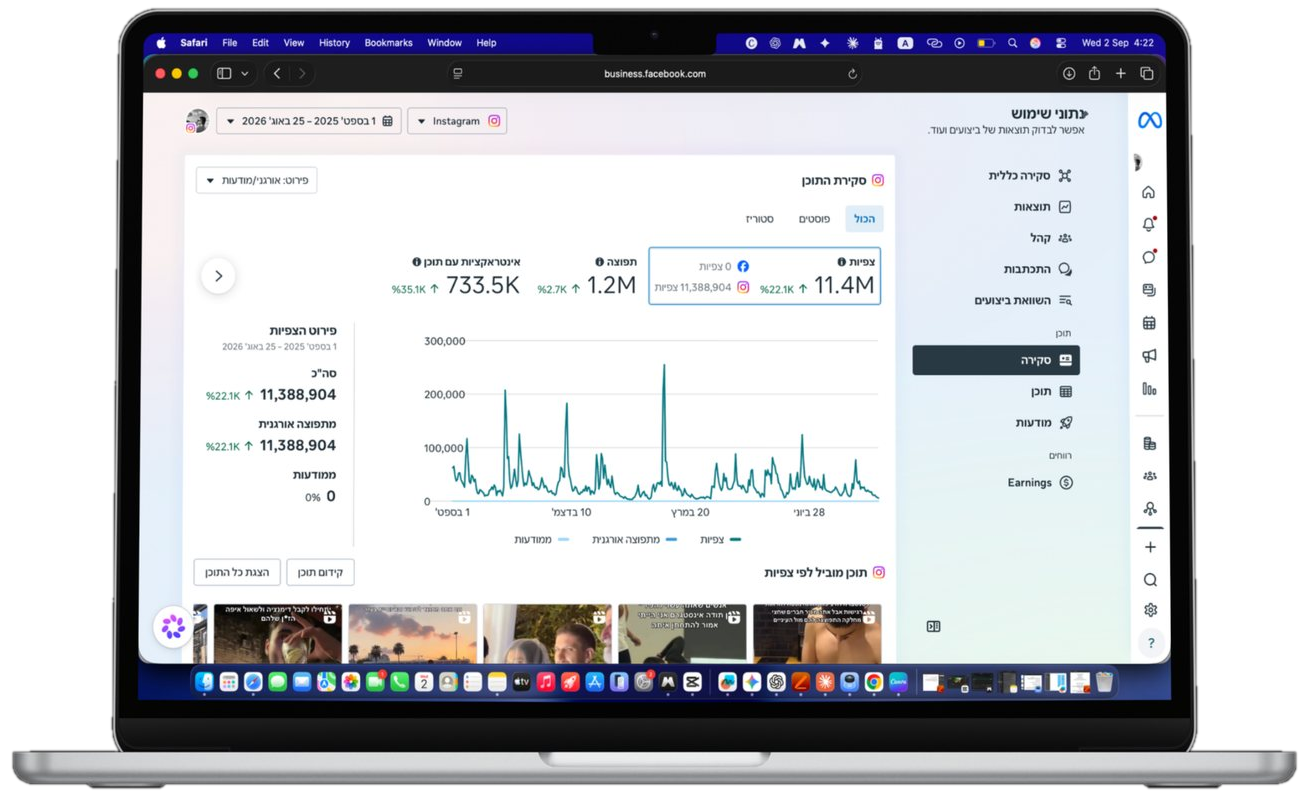Switch to the סטוריז tab

(760, 219)
